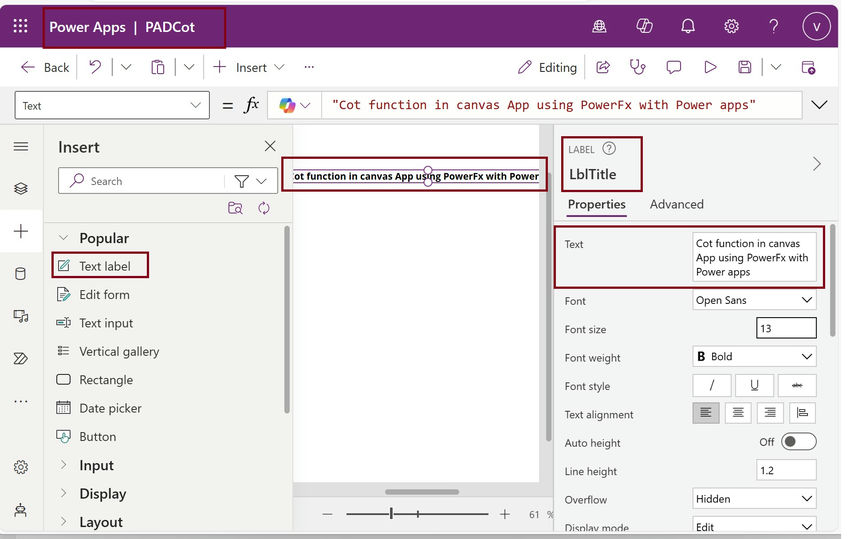Image resolution: width=850 pixels, height=539 pixels.
Task: Click the Undo icon
Action: pyautogui.click(x=95, y=67)
